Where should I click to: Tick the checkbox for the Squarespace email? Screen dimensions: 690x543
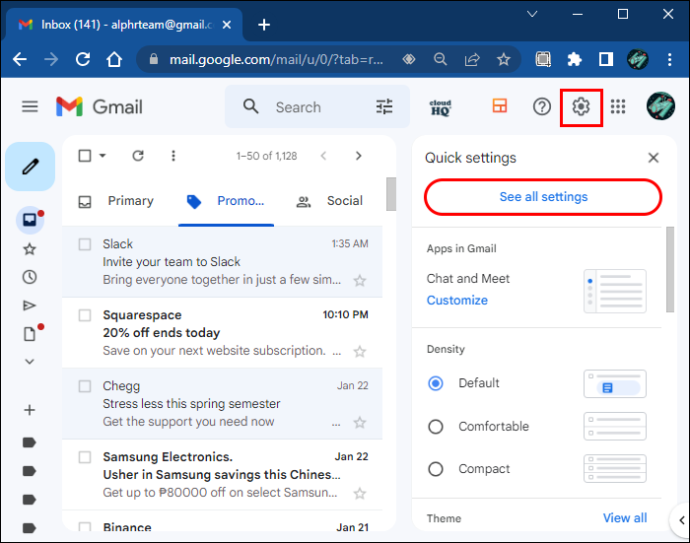pyautogui.click(x=84, y=315)
